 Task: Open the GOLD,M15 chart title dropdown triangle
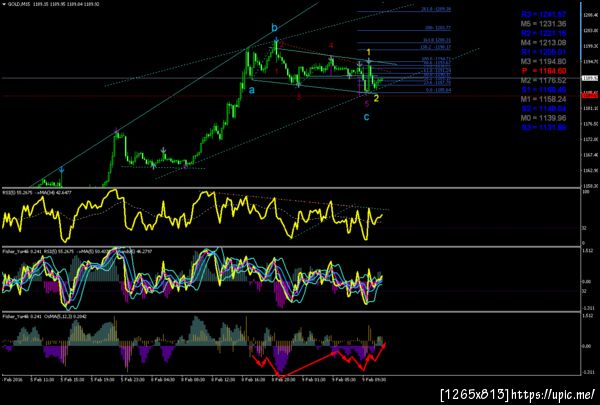tap(4, 4)
